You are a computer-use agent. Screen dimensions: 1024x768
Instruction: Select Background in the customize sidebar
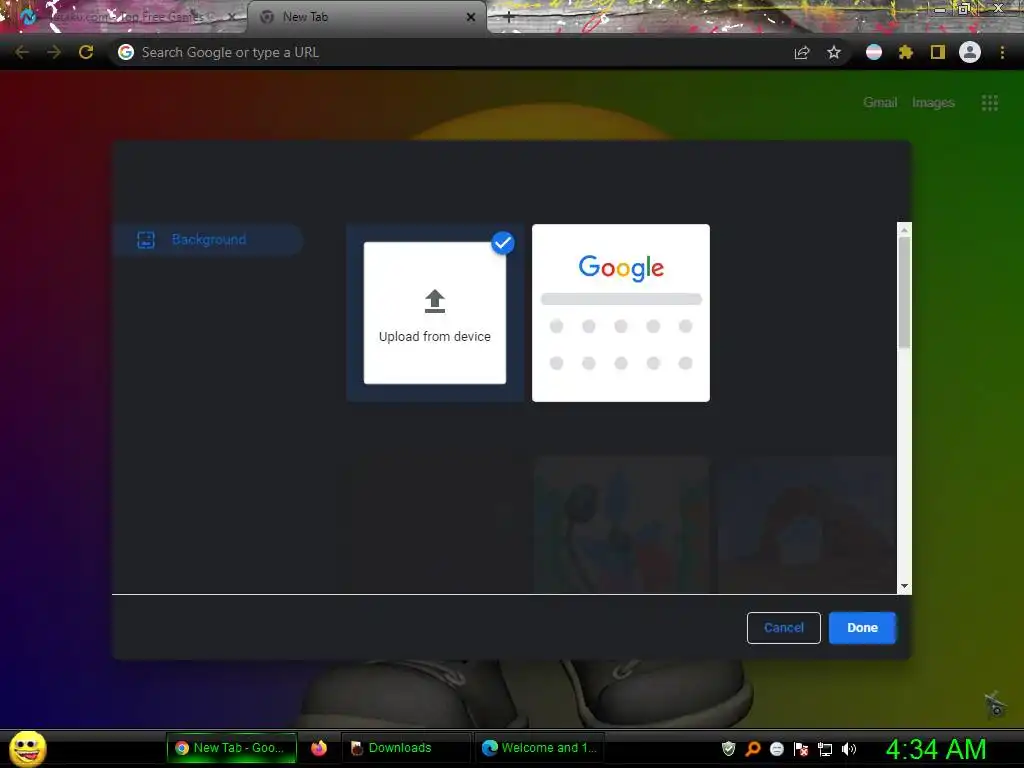(208, 240)
